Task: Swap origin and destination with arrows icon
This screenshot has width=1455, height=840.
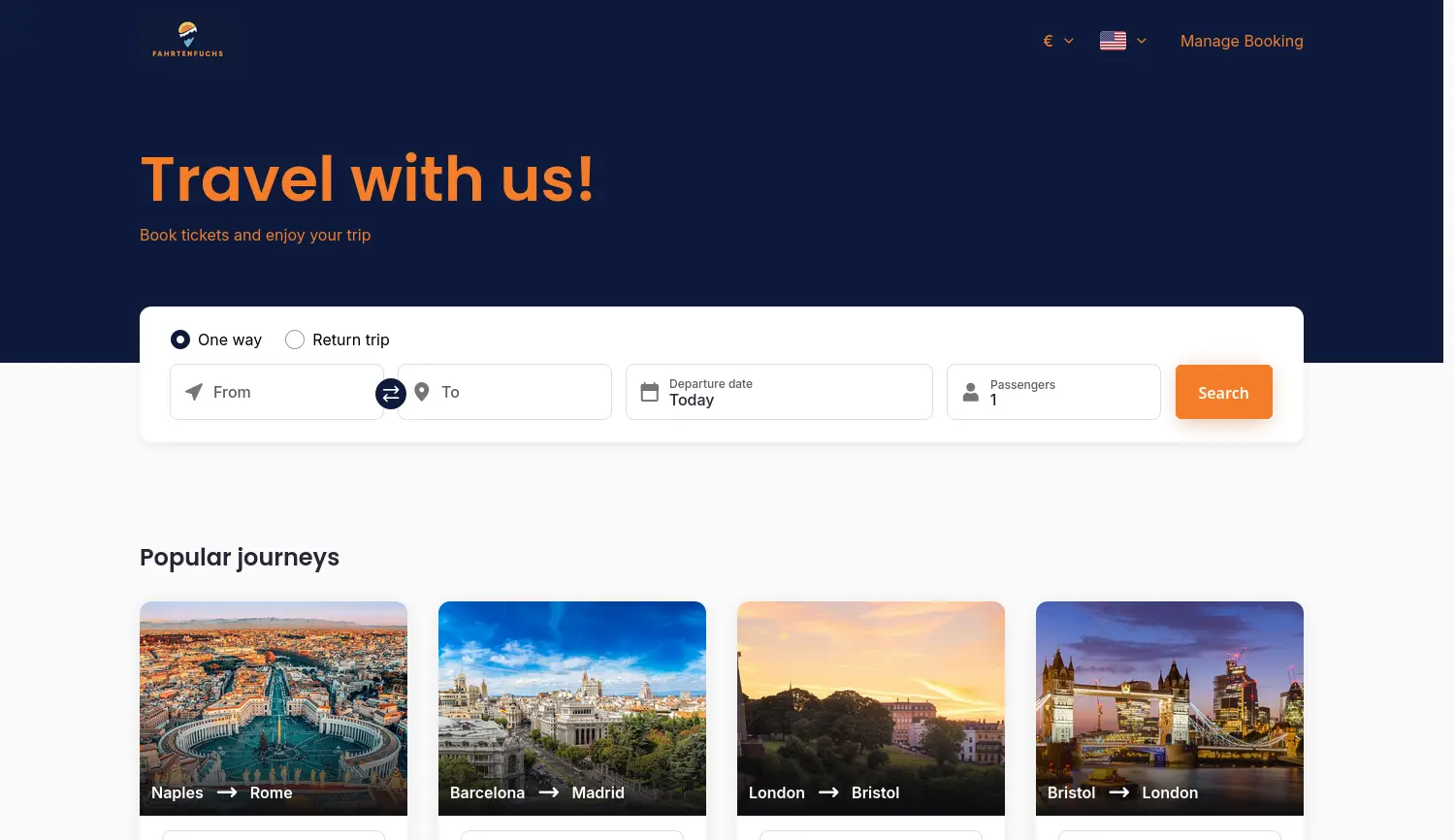Action: pos(390,393)
